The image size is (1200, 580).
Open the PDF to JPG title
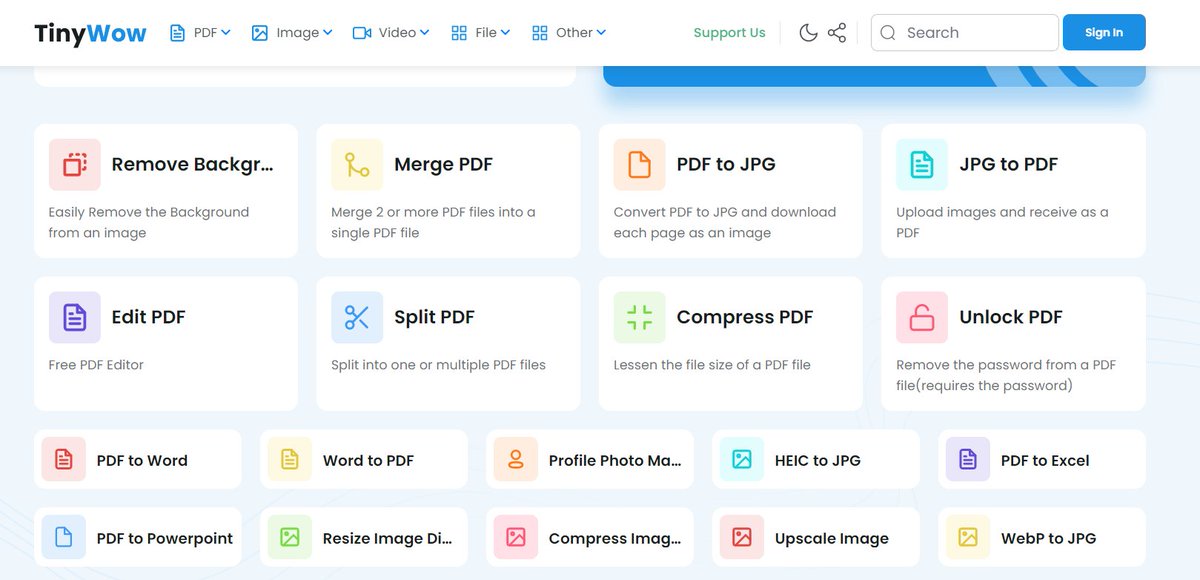point(726,164)
